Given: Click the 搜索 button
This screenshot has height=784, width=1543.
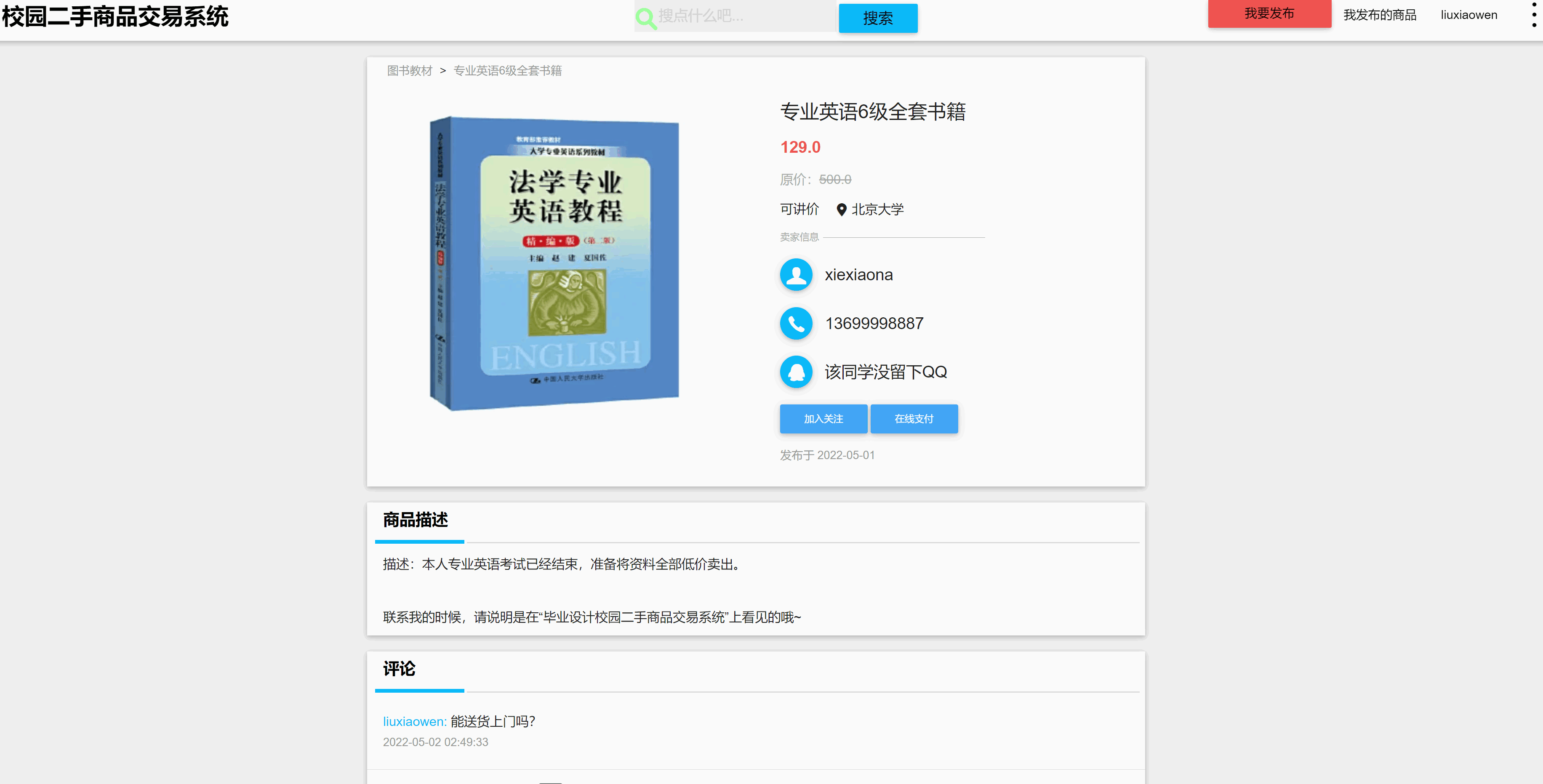Looking at the screenshot, I should [x=878, y=18].
